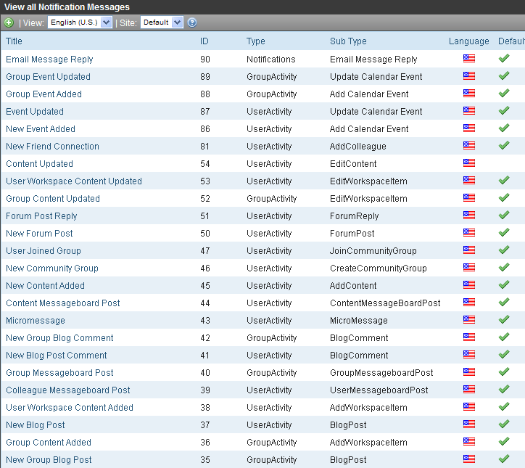Click the flag icon for Forum Post Reply

point(469,215)
